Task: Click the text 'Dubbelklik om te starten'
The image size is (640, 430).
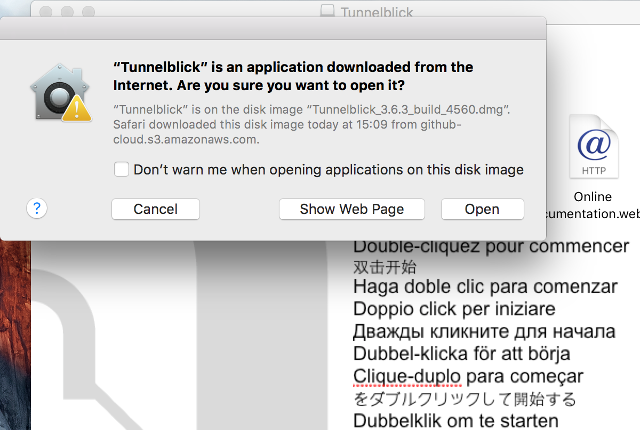Action: [x=456, y=421]
